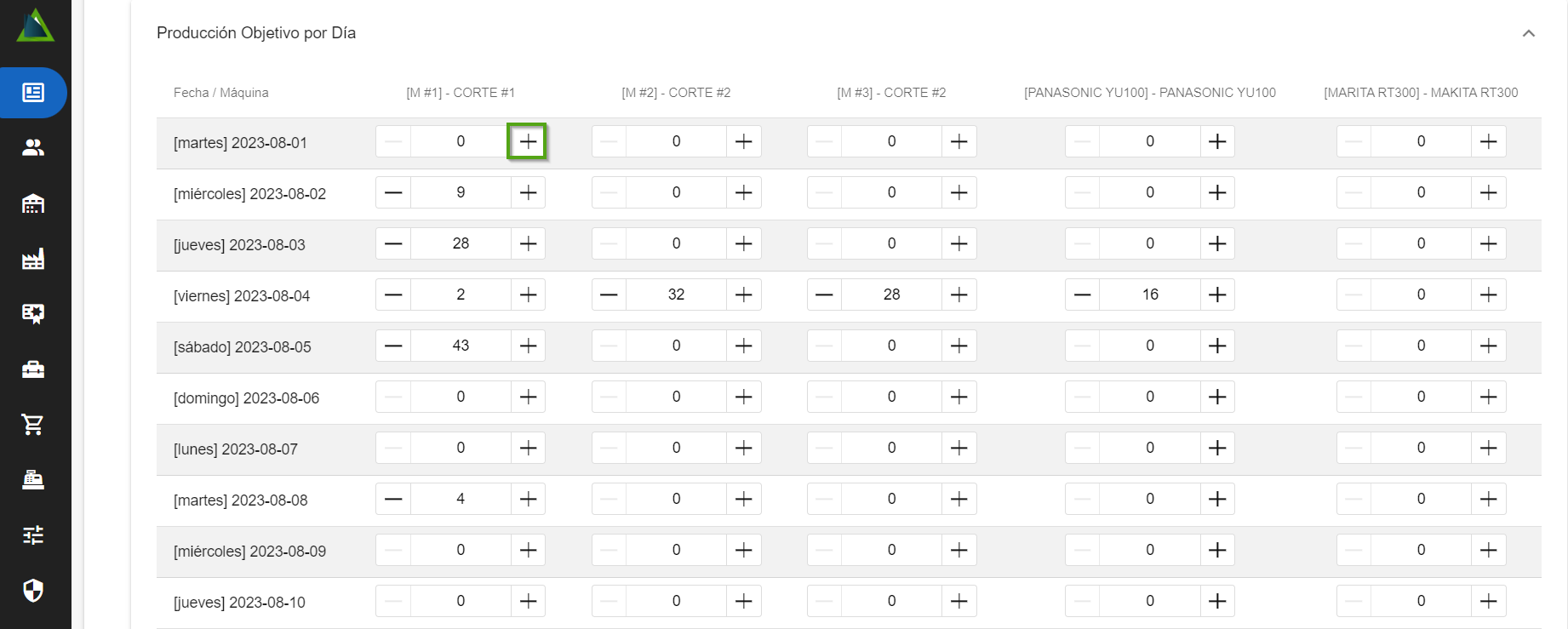Image resolution: width=1568 pixels, height=629 pixels.
Task: Open the cash register sidebar icon
Action: pyautogui.click(x=33, y=480)
